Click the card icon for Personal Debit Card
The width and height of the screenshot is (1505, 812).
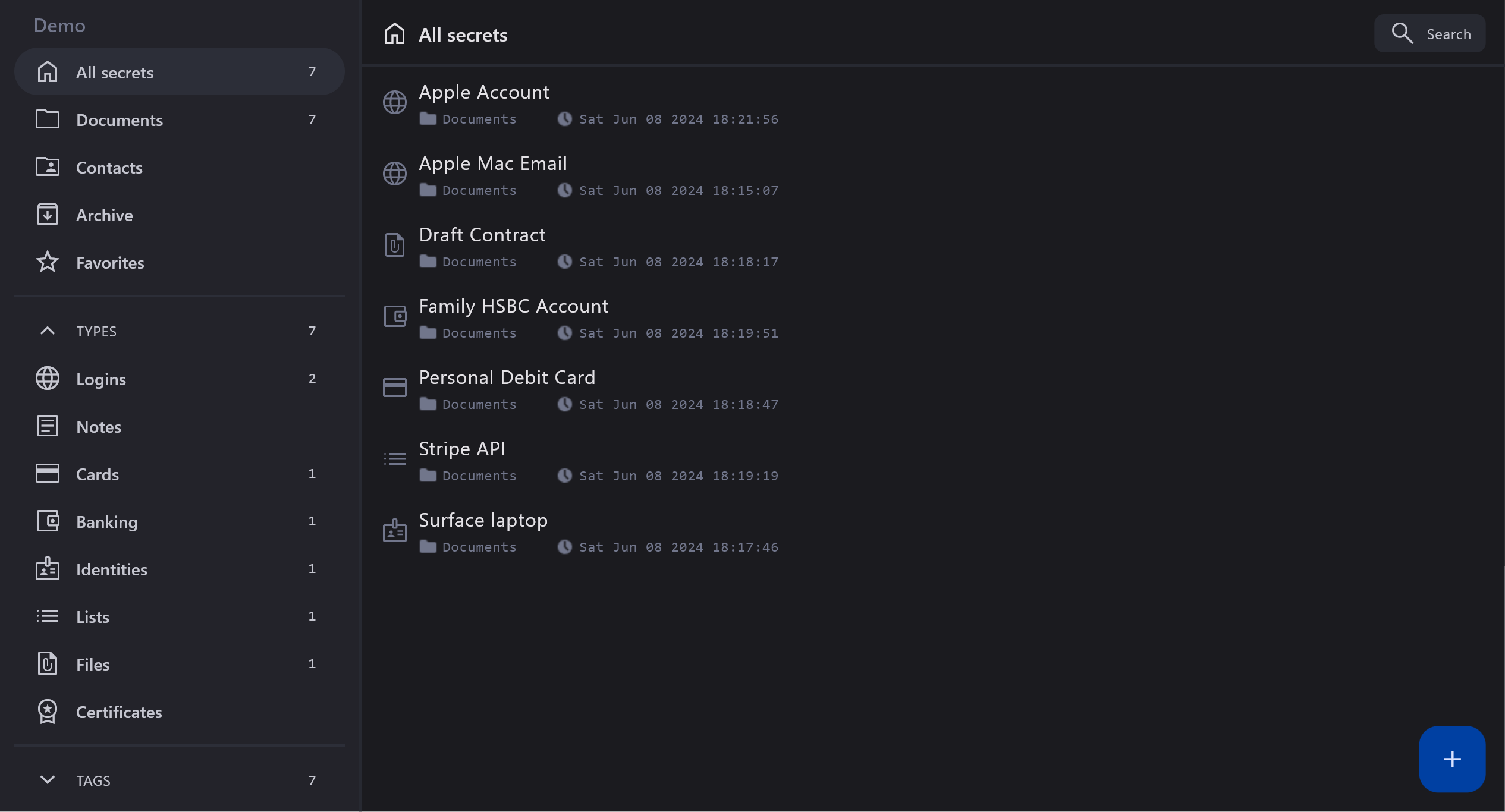click(x=394, y=388)
